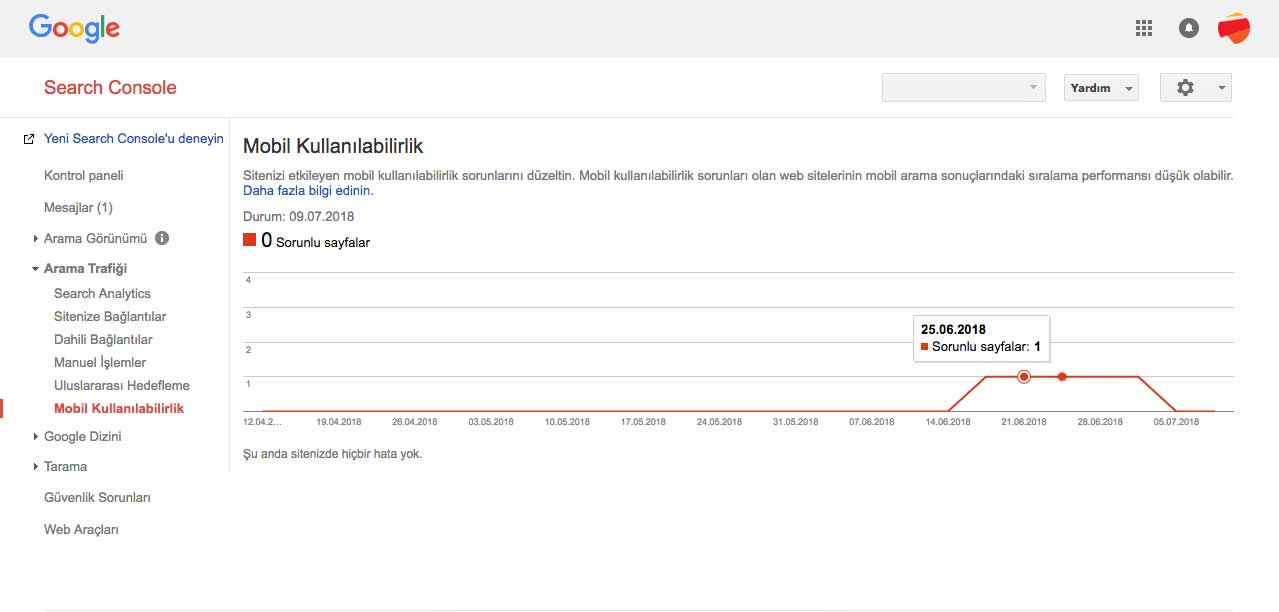Click the Daha fazla bilgi edinin link
The width and height of the screenshot is (1279, 612).
pyautogui.click(x=308, y=190)
